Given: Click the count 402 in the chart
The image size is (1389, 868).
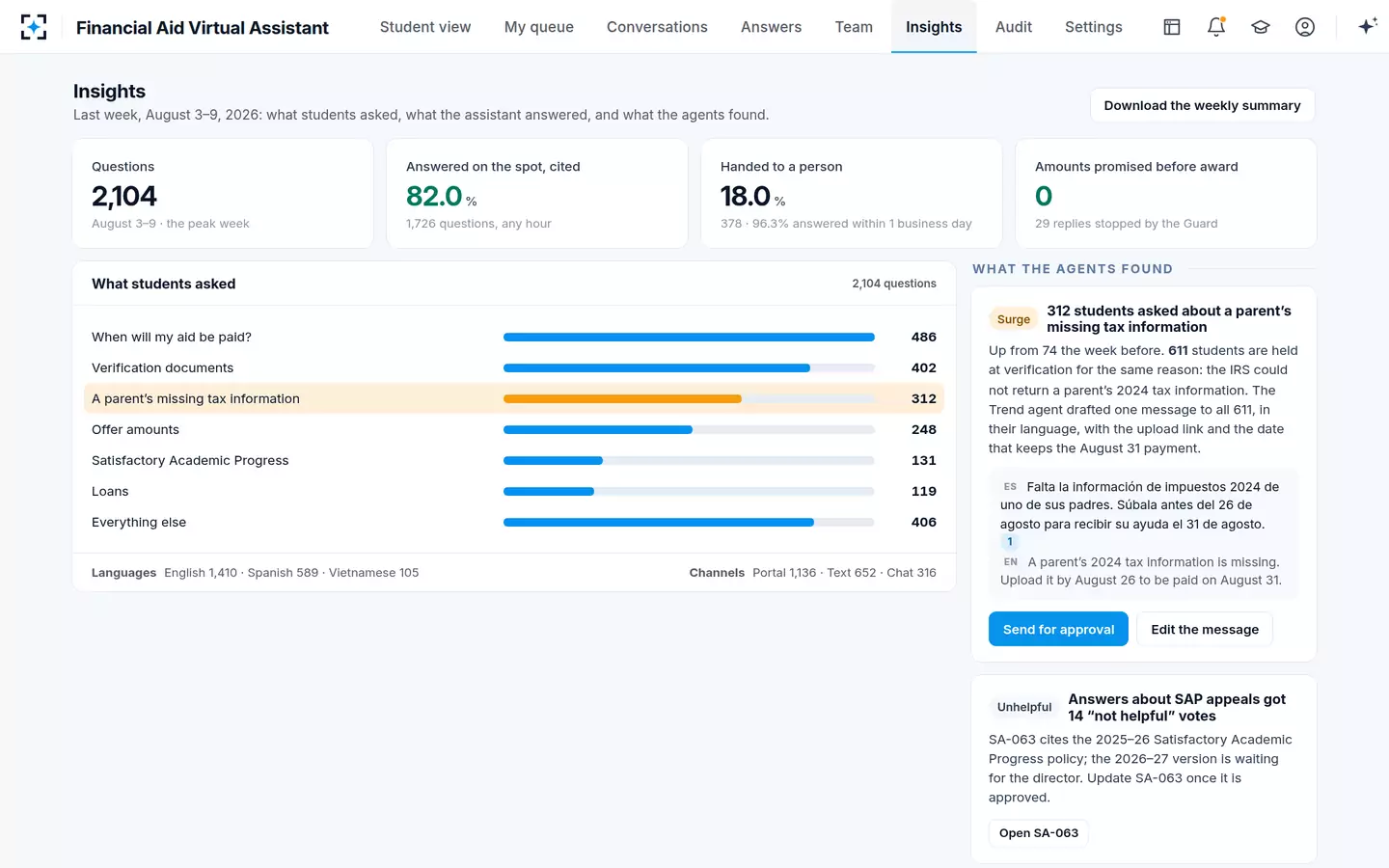Looking at the screenshot, I should click(924, 367).
